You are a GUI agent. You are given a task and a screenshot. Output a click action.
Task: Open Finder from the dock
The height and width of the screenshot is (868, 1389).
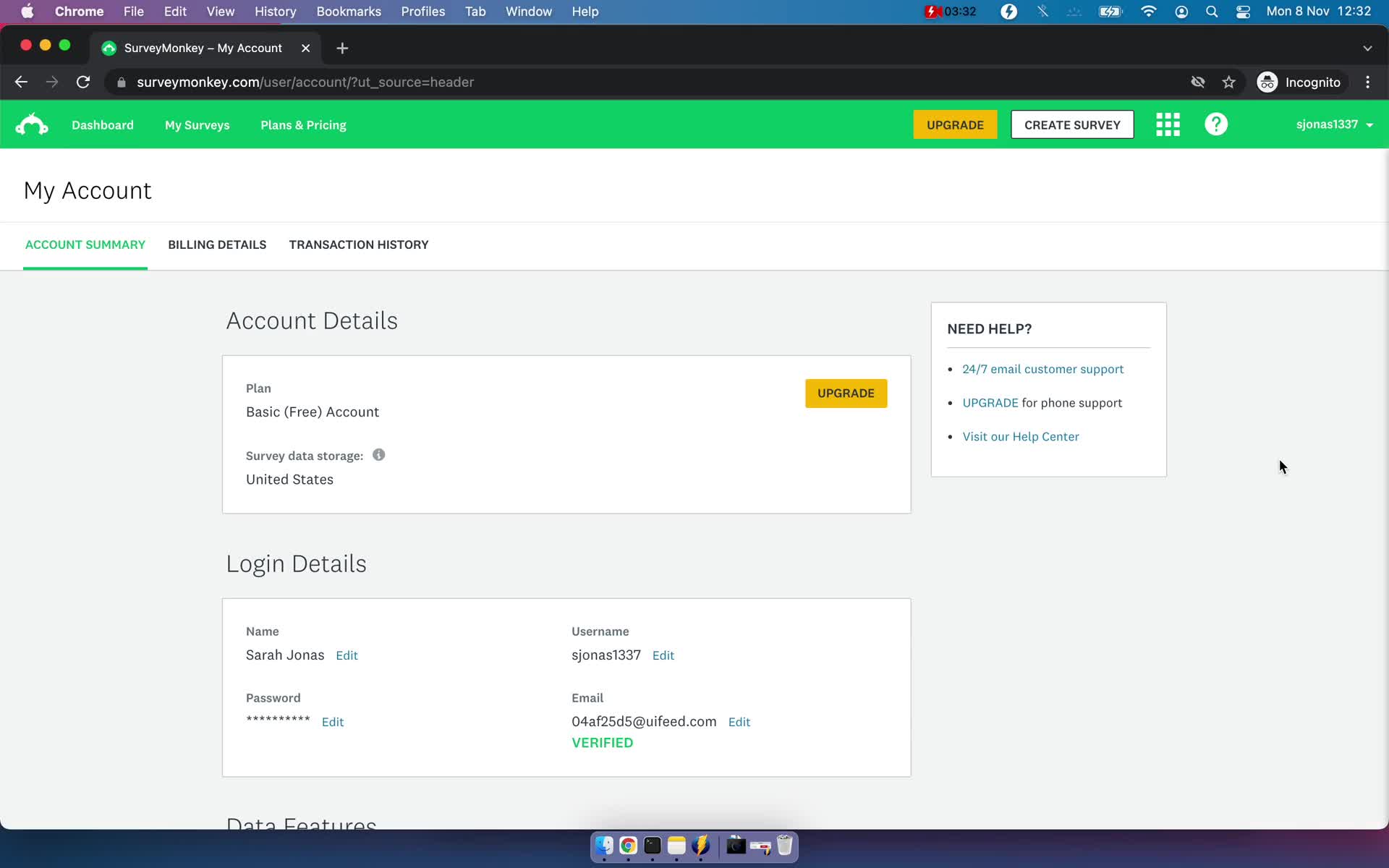point(604,846)
